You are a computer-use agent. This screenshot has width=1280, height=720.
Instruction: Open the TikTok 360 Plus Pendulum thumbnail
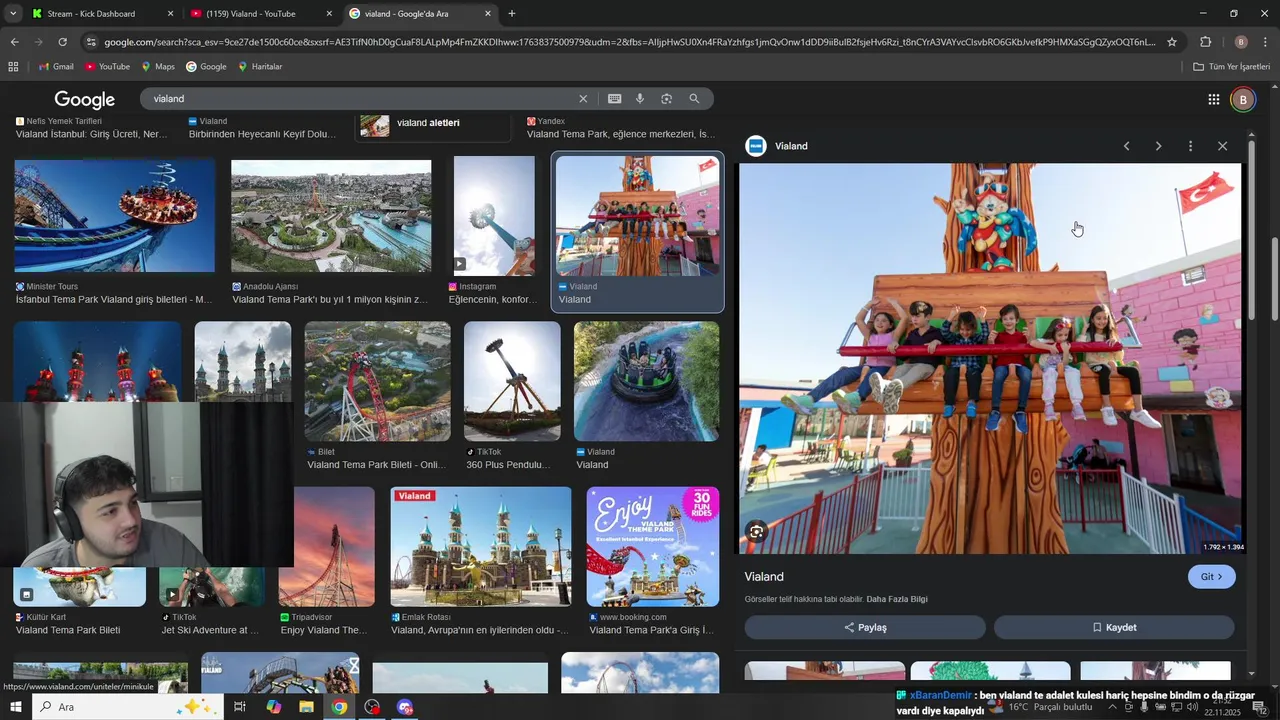(512, 381)
